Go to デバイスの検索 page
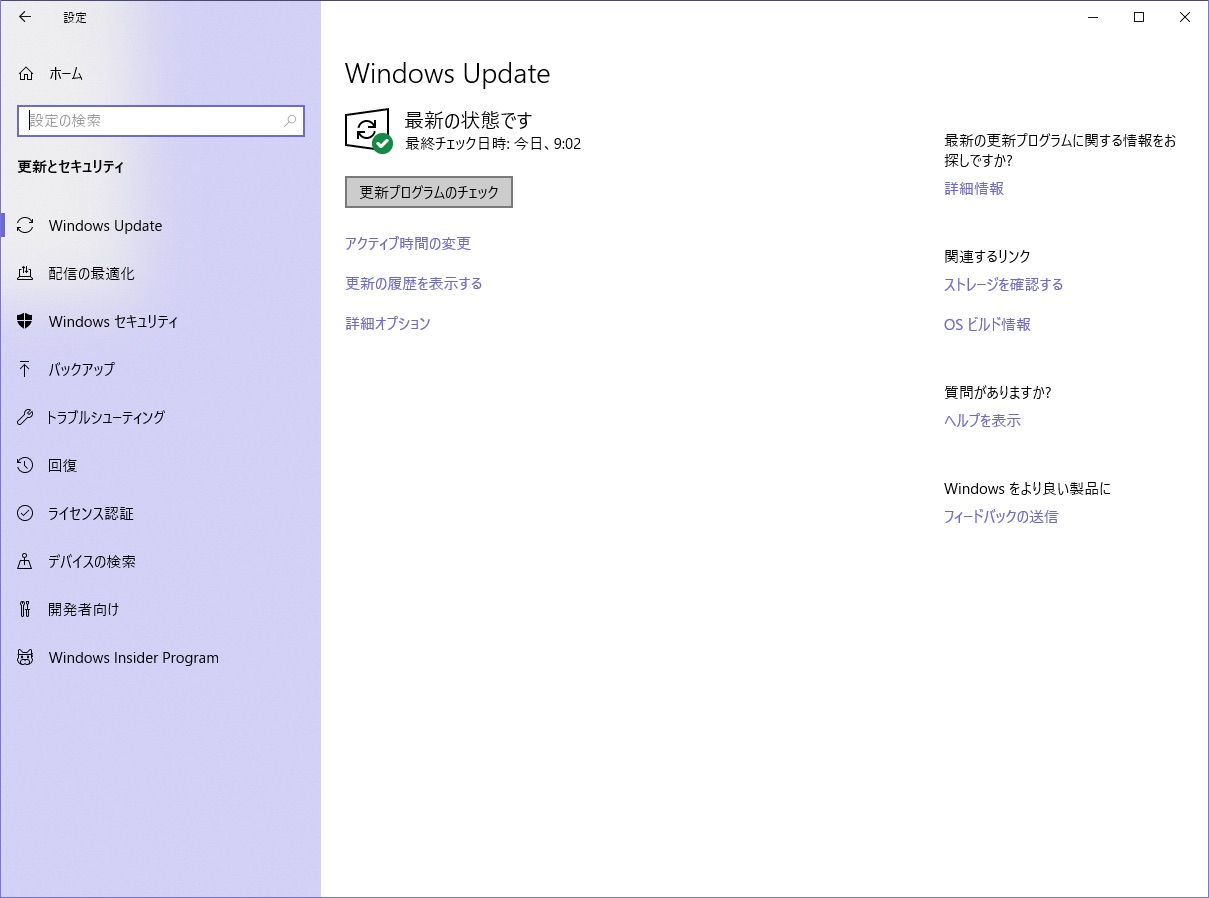The height and width of the screenshot is (898, 1209). click(x=160, y=562)
